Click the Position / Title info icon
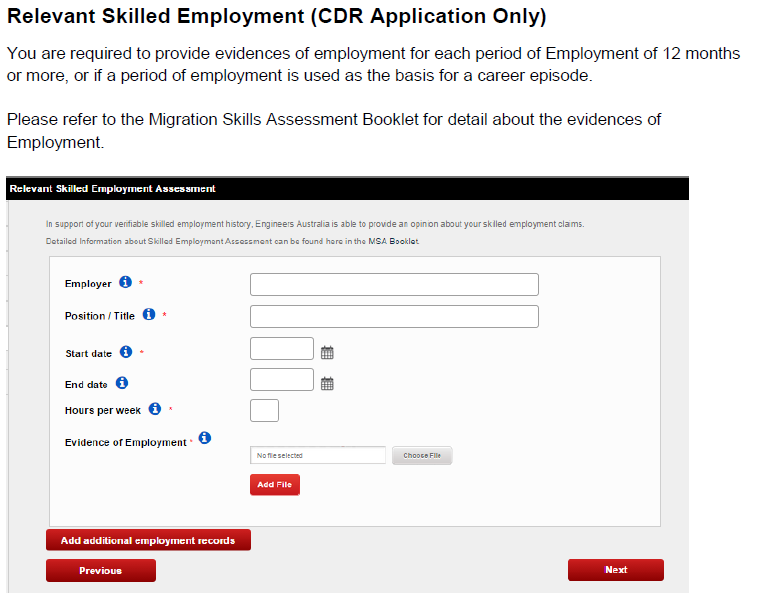This screenshot has width=763, height=593. 149,314
